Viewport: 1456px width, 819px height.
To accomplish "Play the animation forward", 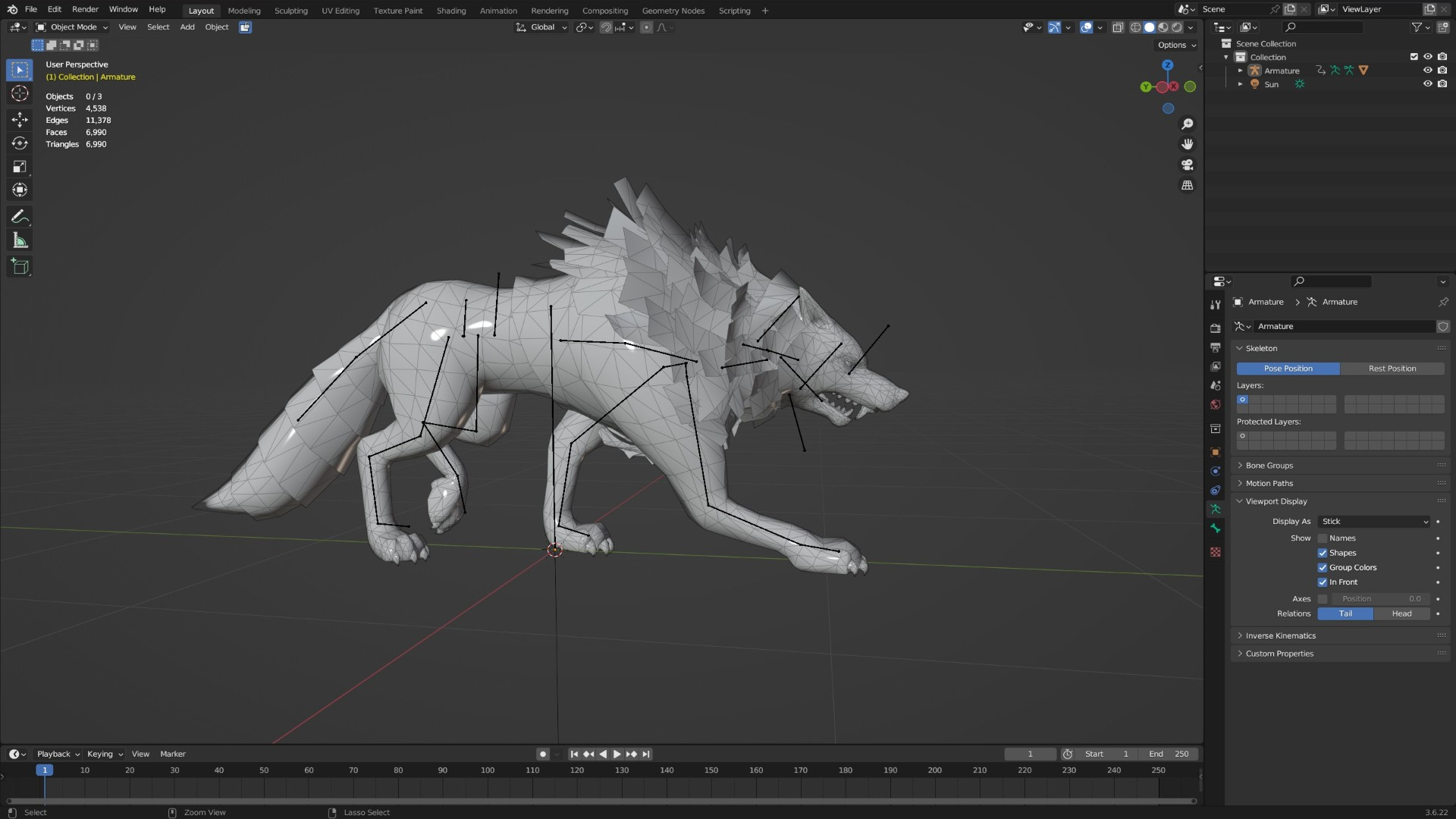I will pos(617,754).
